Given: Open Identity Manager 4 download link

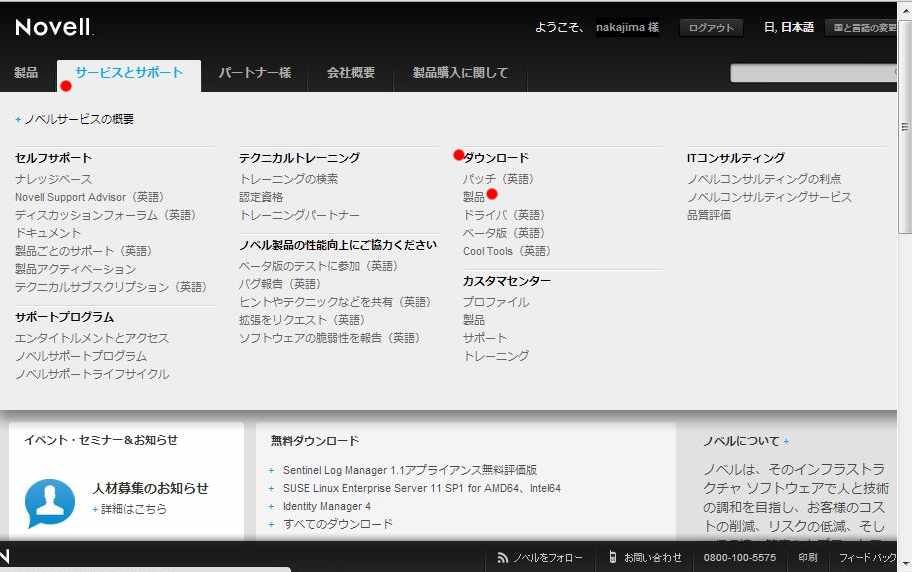Looking at the screenshot, I should point(327,506).
